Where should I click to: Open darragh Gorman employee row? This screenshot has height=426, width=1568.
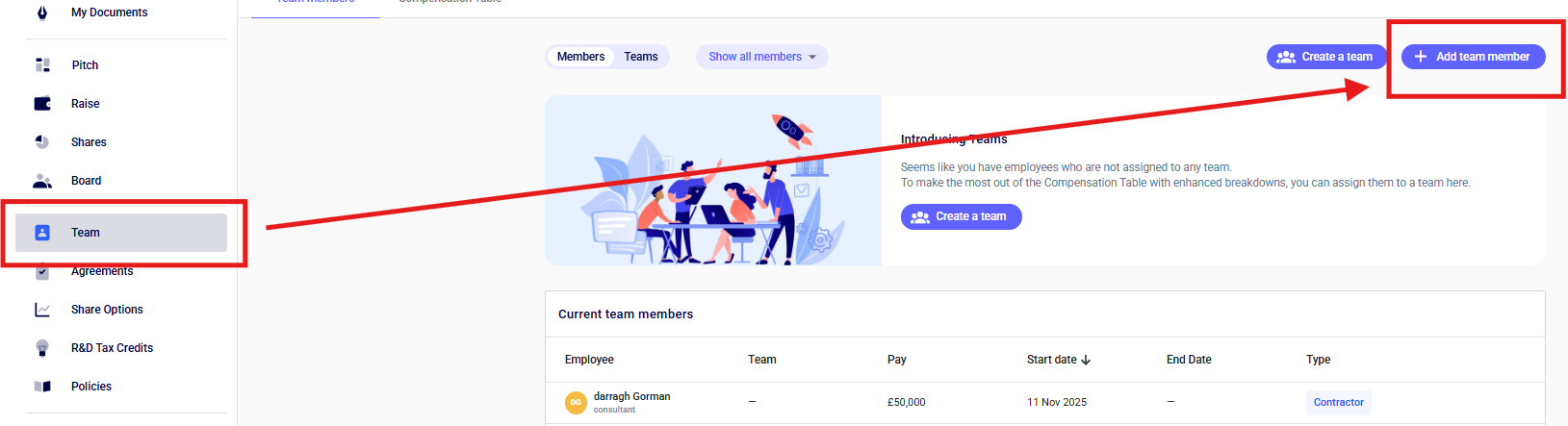[631, 396]
